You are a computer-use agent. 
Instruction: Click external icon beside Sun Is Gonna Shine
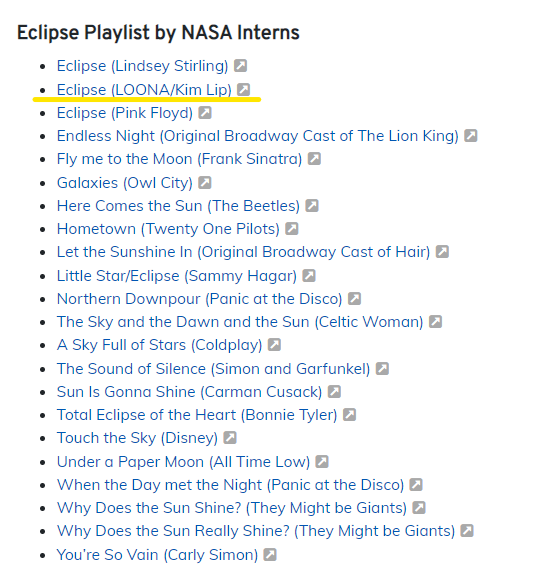point(334,392)
